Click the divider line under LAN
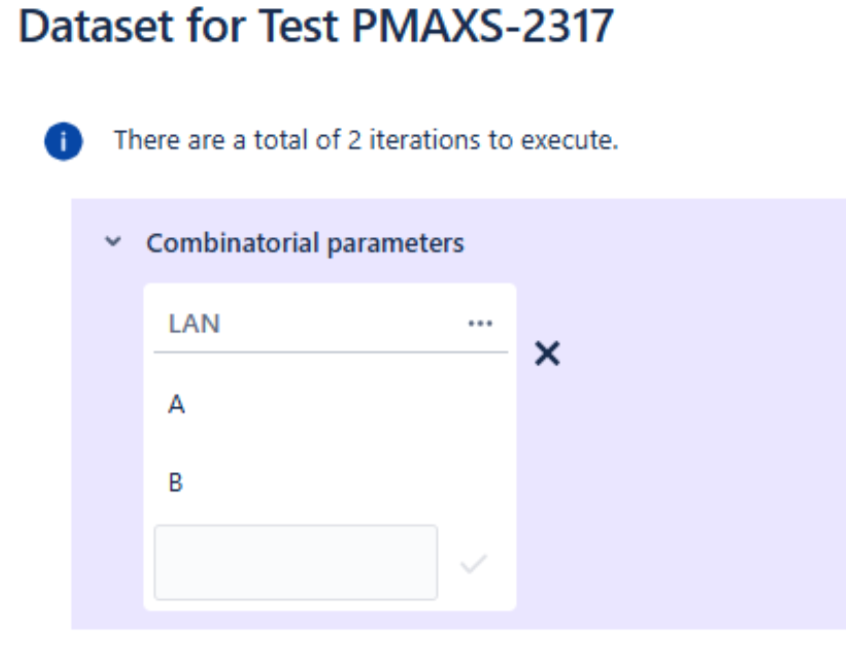 click(330, 352)
